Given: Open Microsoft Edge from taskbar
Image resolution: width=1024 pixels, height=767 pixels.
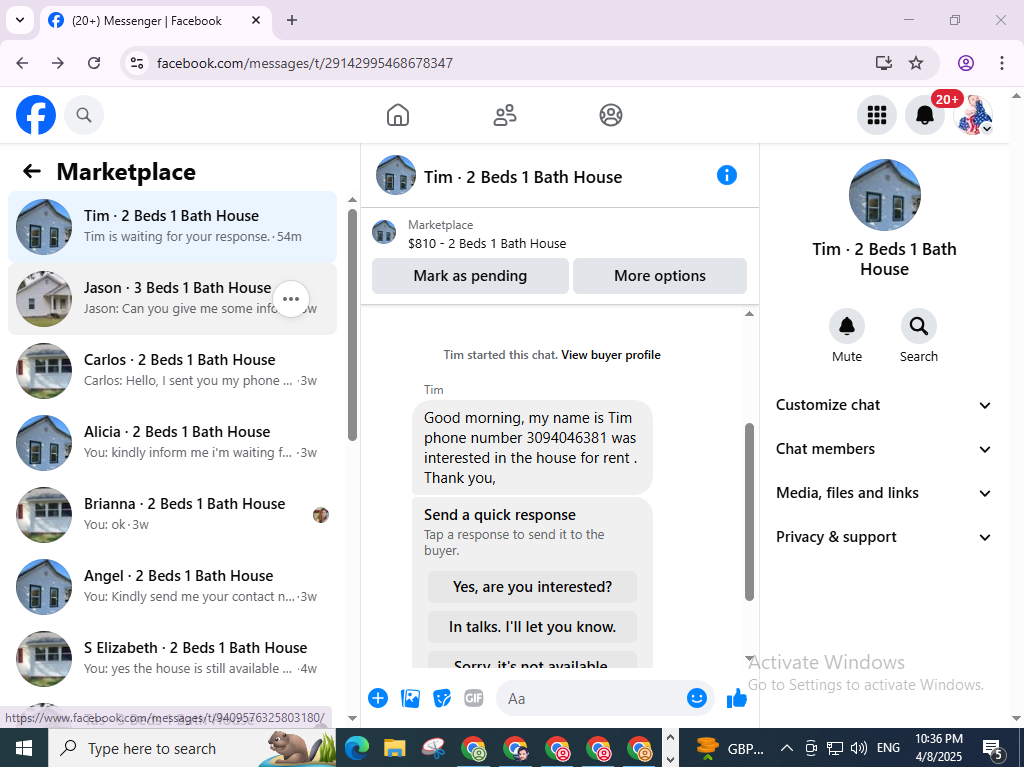Looking at the screenshot, I should tap(356, 748).
